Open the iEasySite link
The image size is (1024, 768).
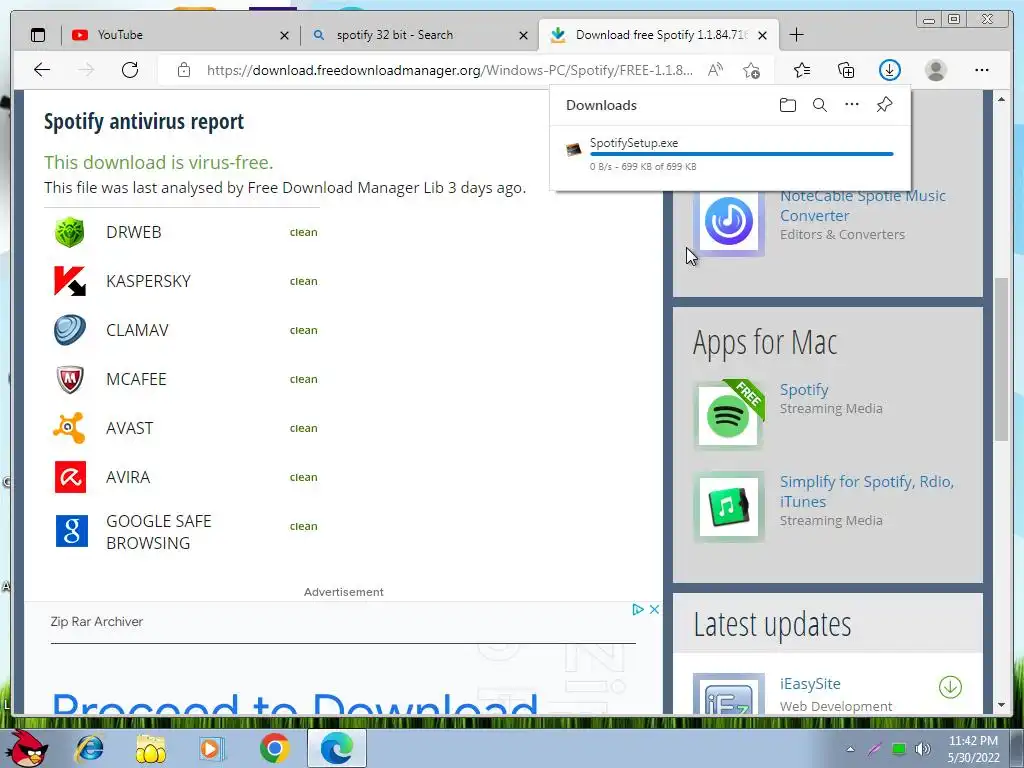click(x=810, y=684)
